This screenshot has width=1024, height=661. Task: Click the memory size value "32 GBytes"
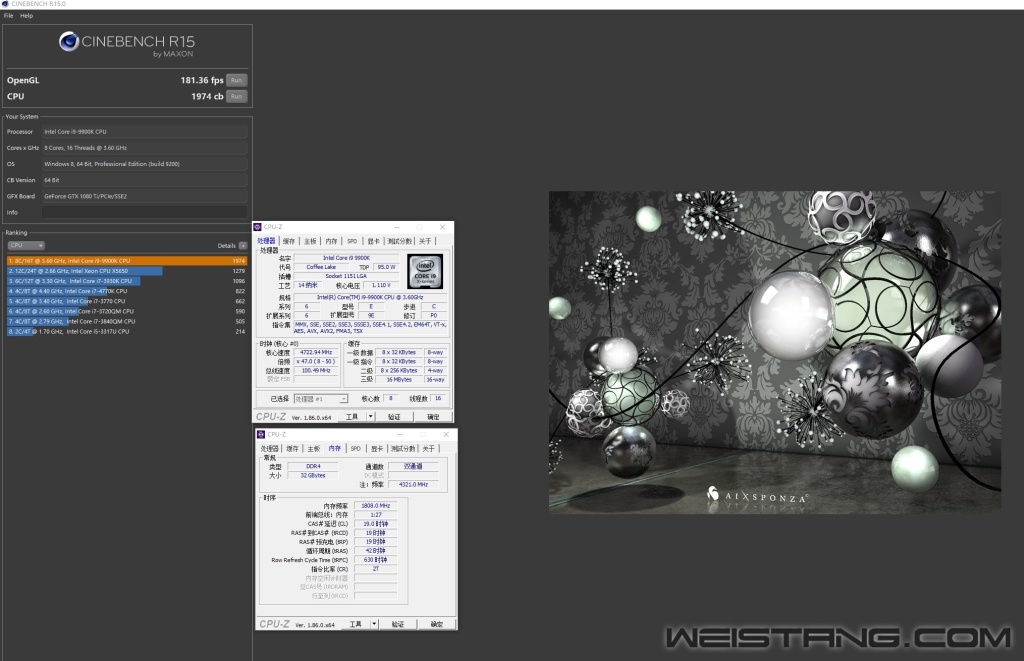[x=313, y=476]
